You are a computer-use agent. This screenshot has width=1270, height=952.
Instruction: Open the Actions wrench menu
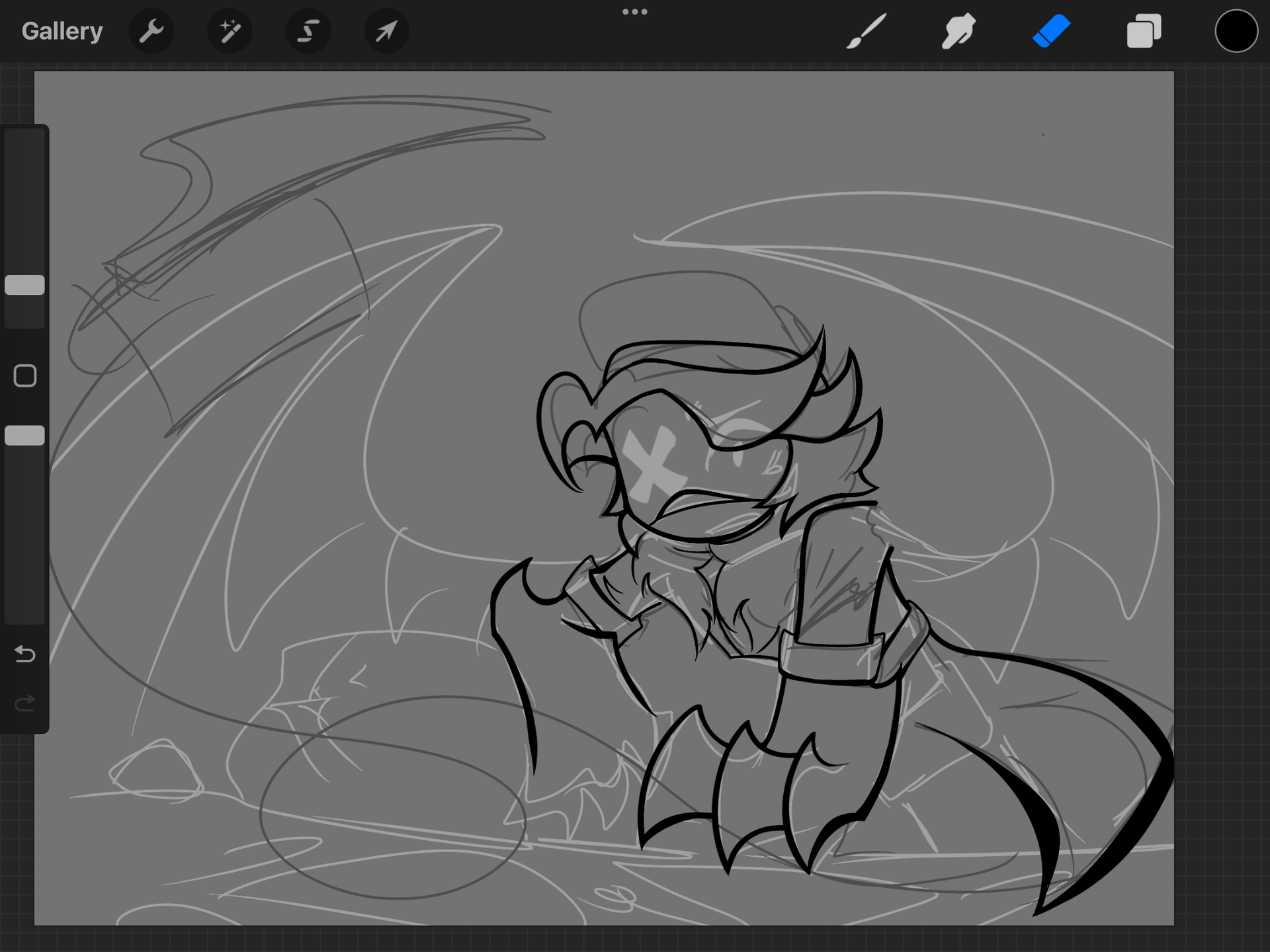151,31
